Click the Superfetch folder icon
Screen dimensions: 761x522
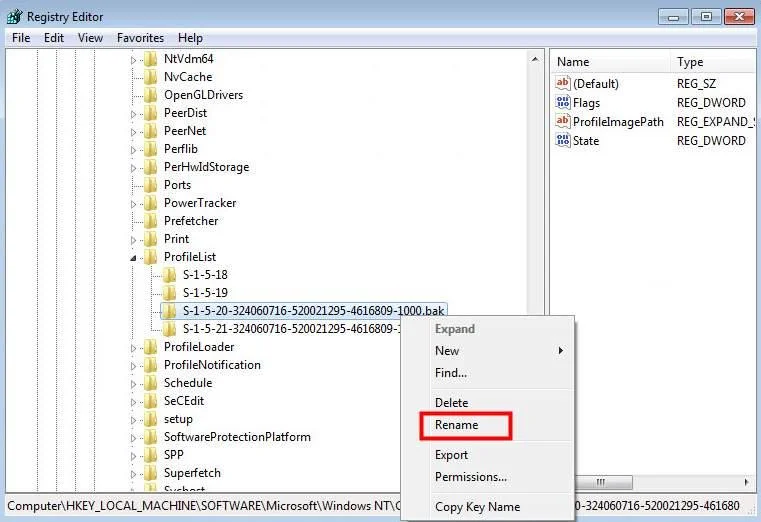pos(151,473)
